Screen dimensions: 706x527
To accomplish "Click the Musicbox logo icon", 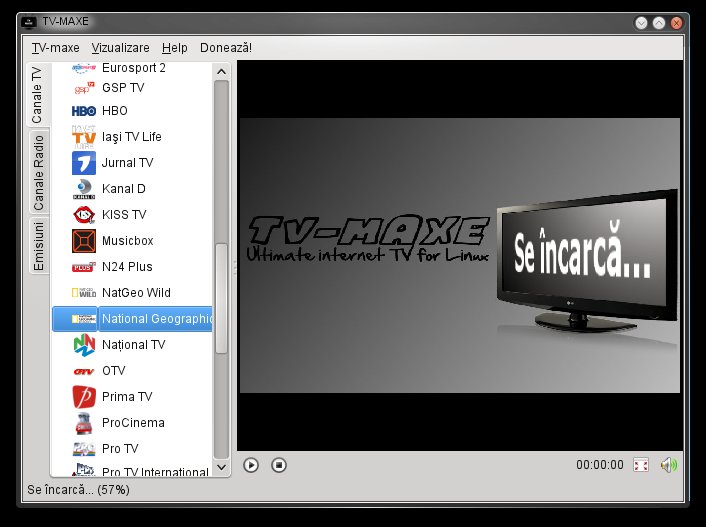I will 84,241.
